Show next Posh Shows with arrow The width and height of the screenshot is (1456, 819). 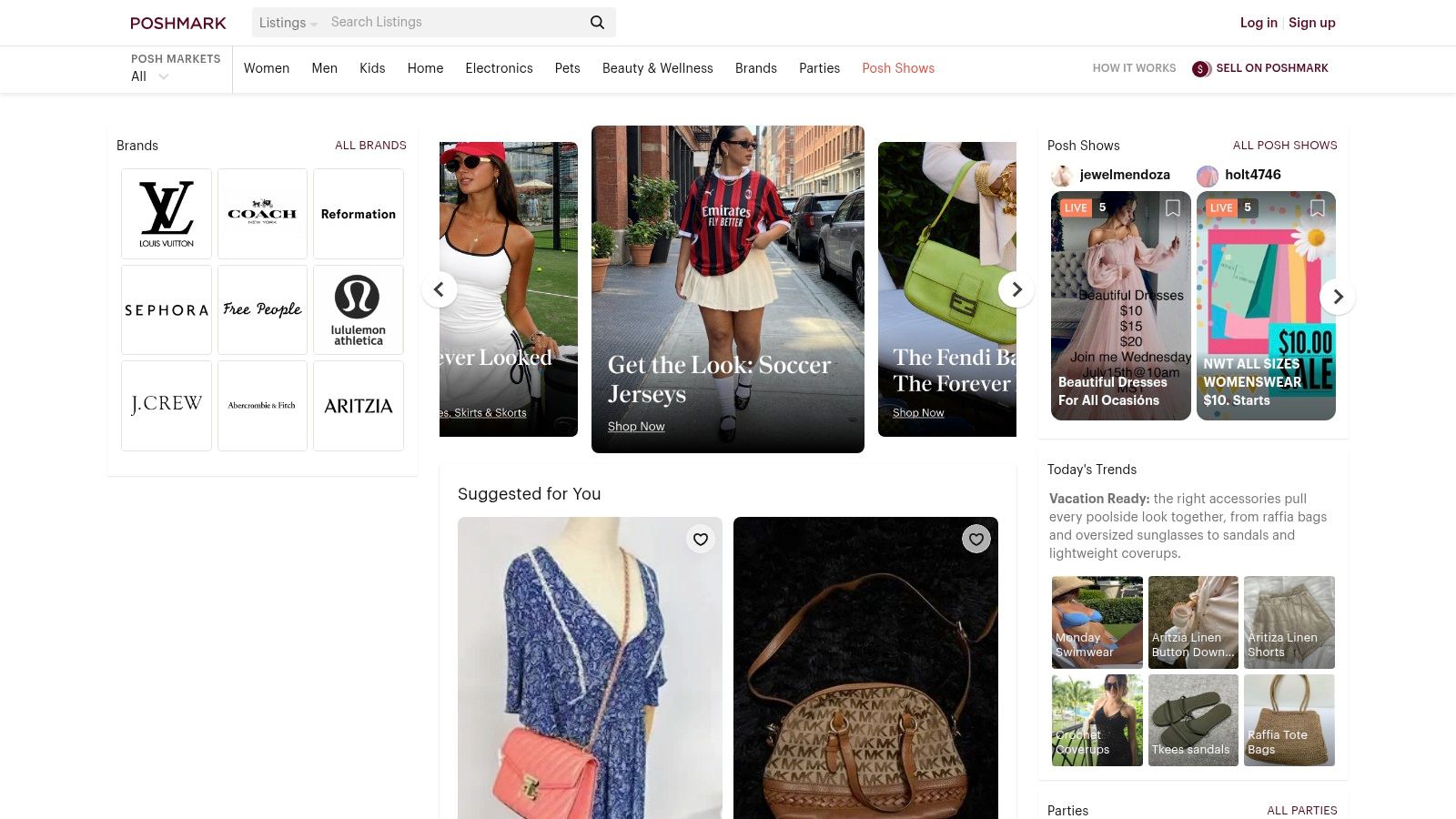pos(1338,297)
